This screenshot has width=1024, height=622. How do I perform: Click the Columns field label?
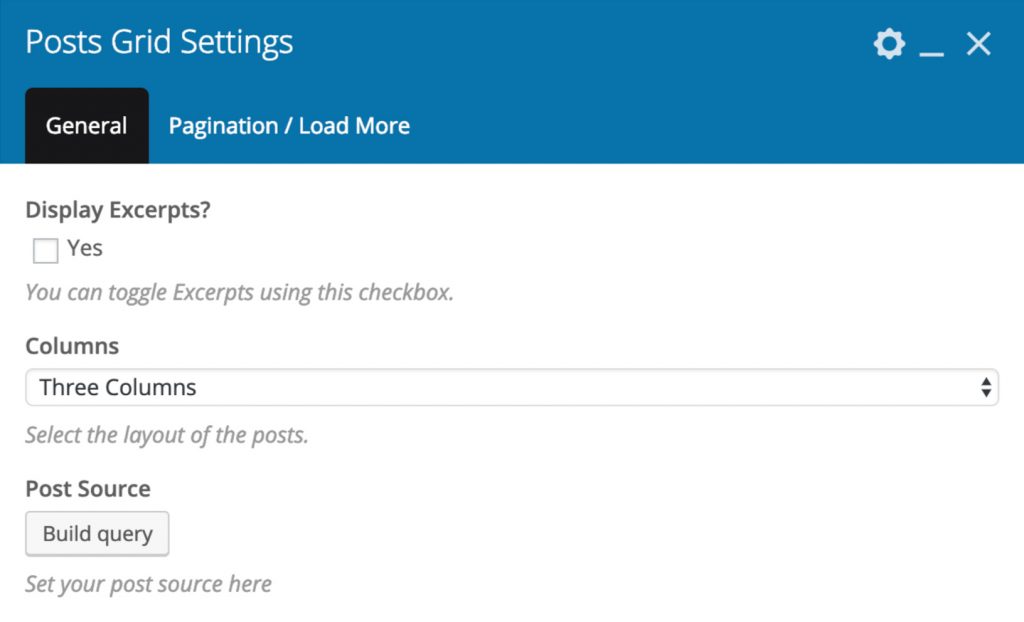[72, 346]
